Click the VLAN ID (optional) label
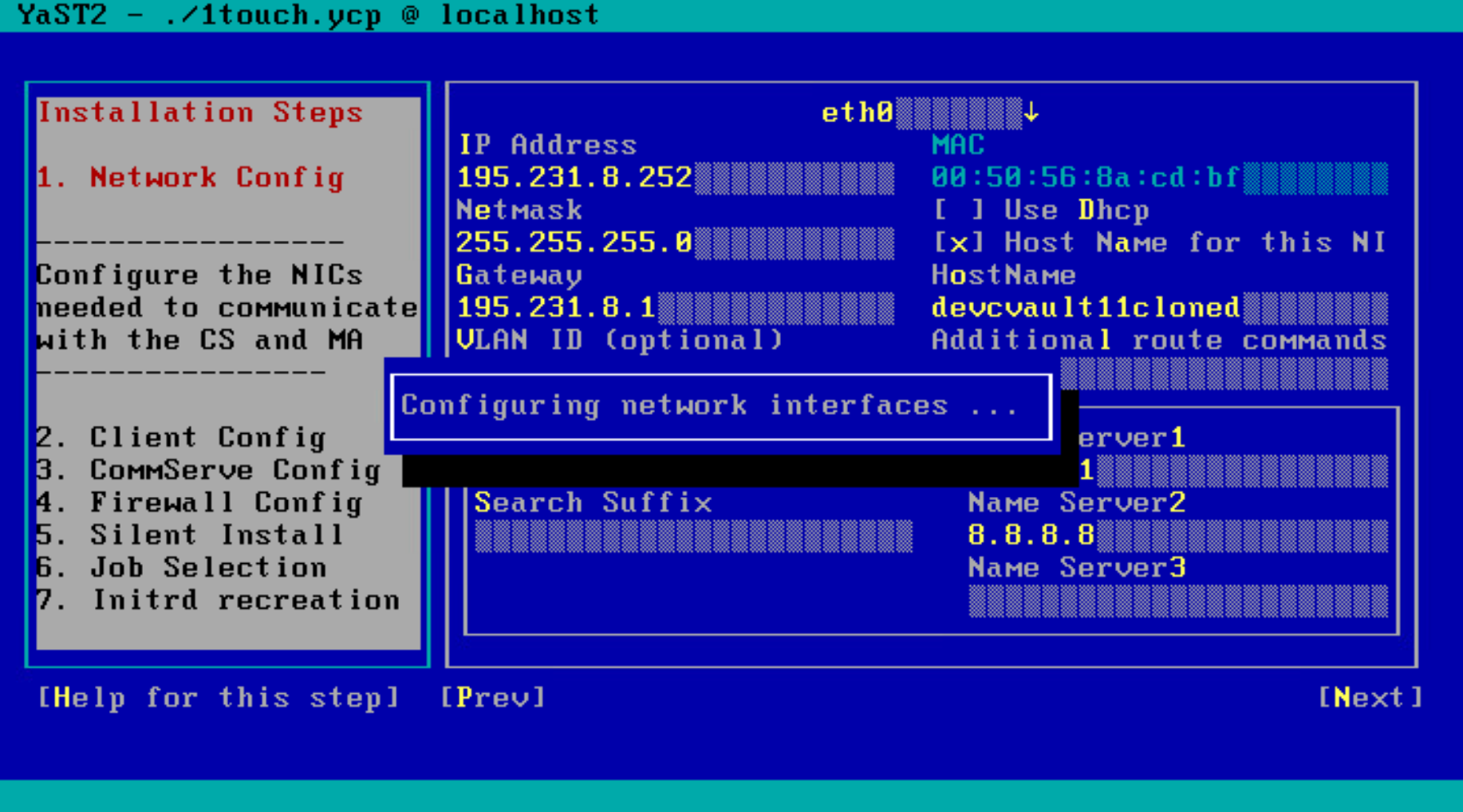The image size is (1463, 812). coord(620,341)
